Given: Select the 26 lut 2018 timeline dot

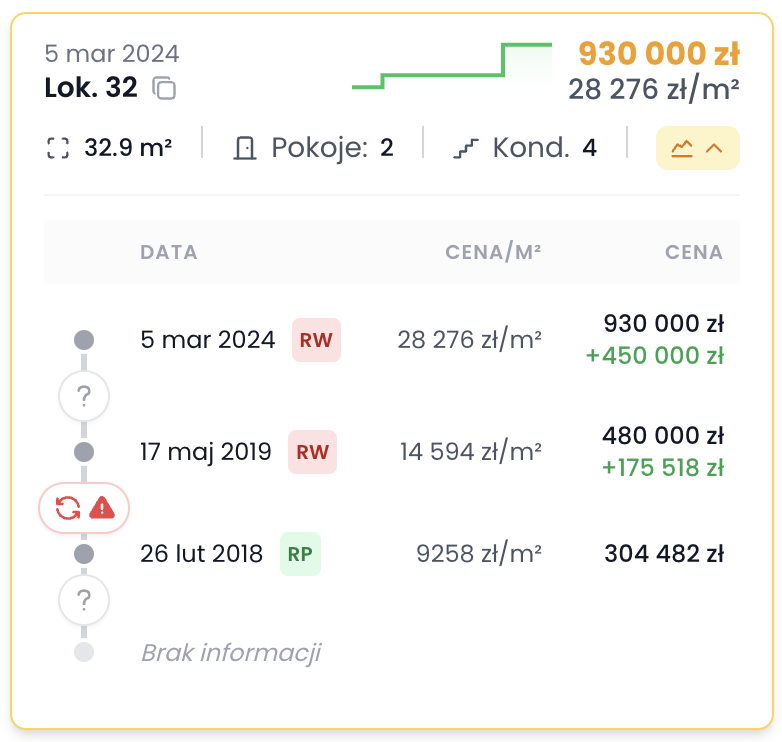Looking at the screenshot, I should tap(84, 553).
